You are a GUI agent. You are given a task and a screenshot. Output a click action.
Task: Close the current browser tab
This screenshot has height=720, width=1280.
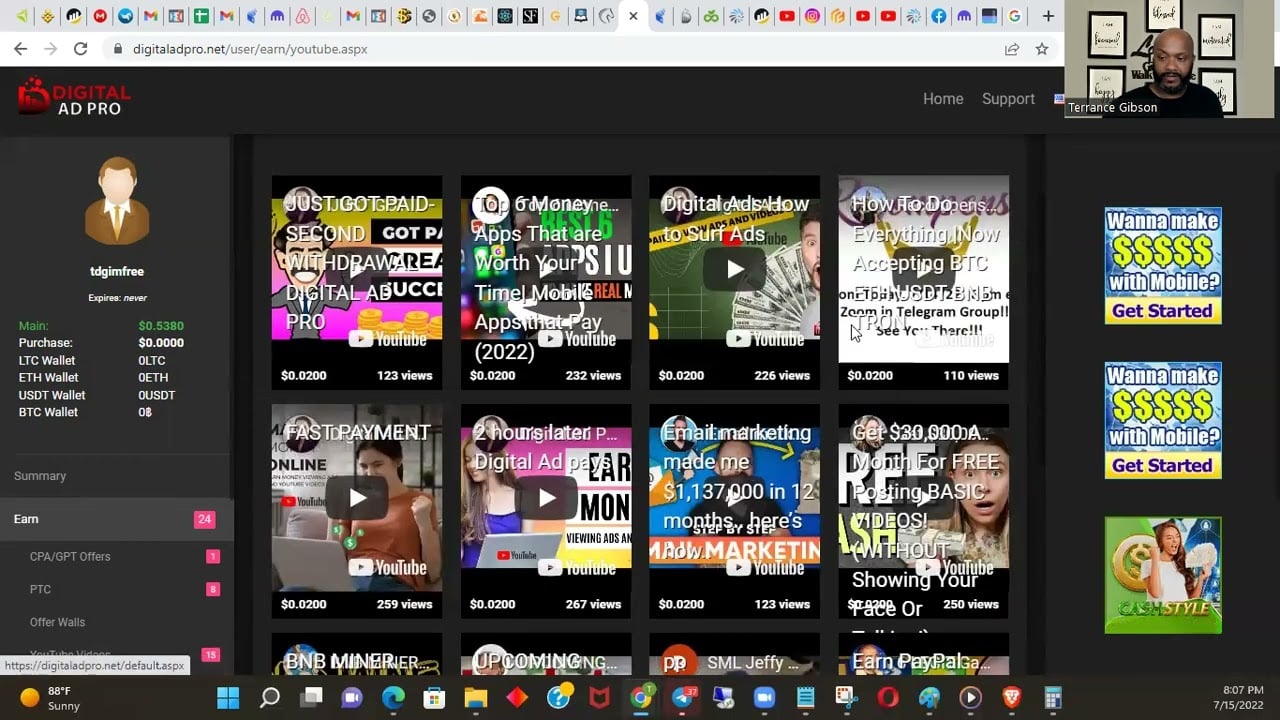(633, 16)
